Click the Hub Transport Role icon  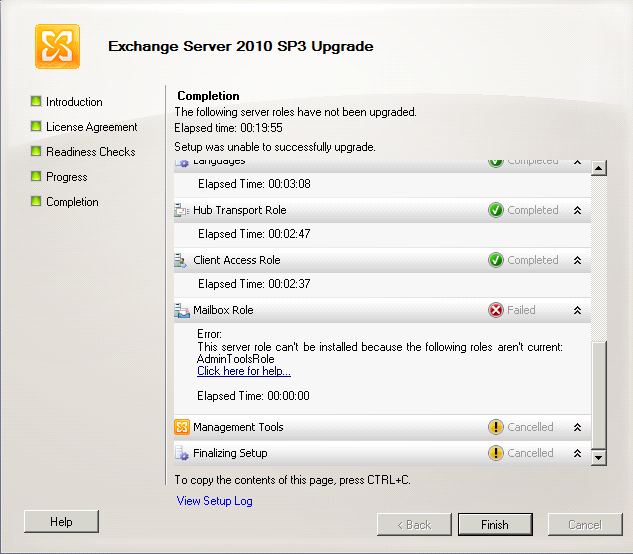click(182, 210)
